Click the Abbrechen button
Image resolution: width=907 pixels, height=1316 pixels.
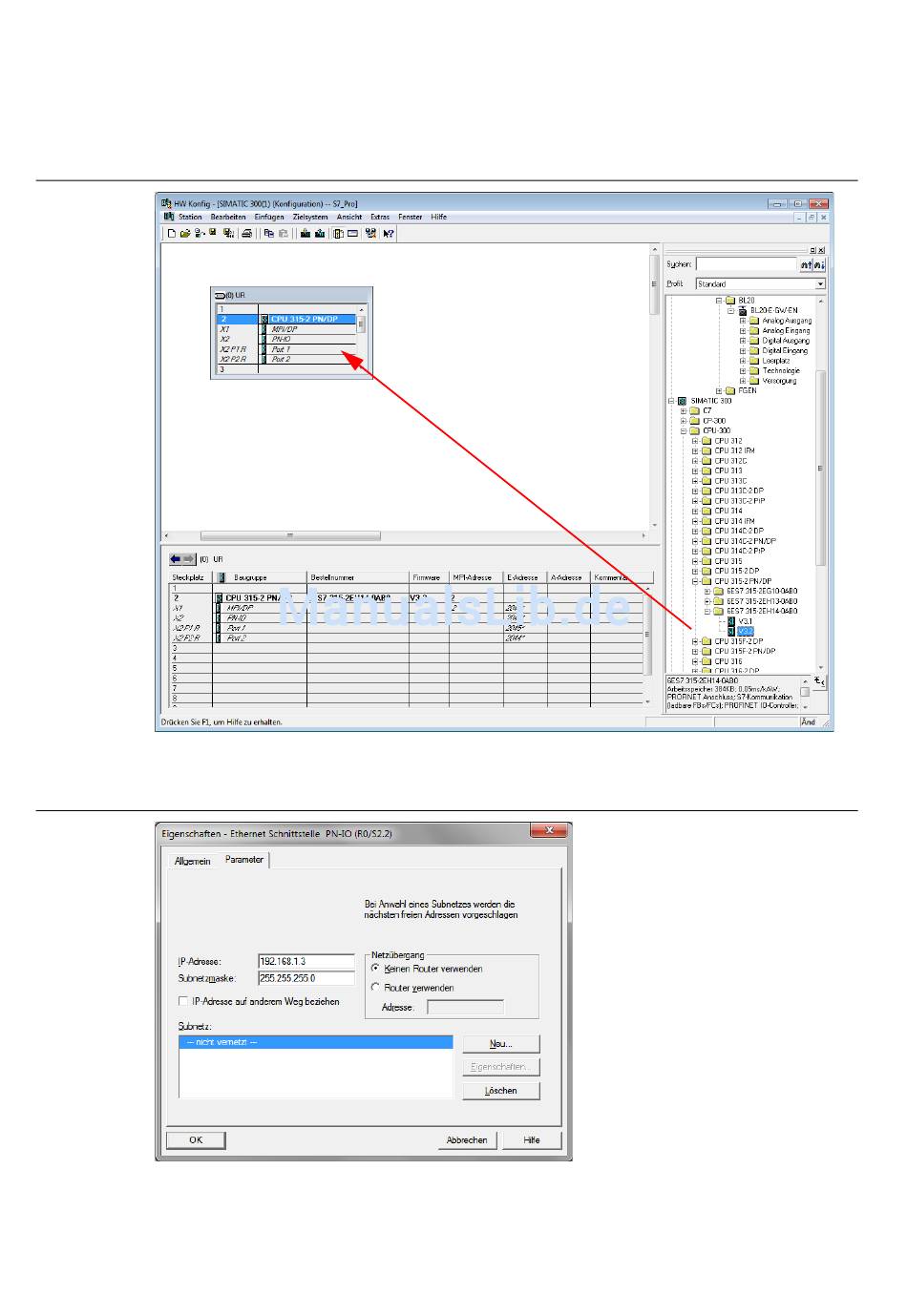pyautogui.click(x=468, y=1140)
